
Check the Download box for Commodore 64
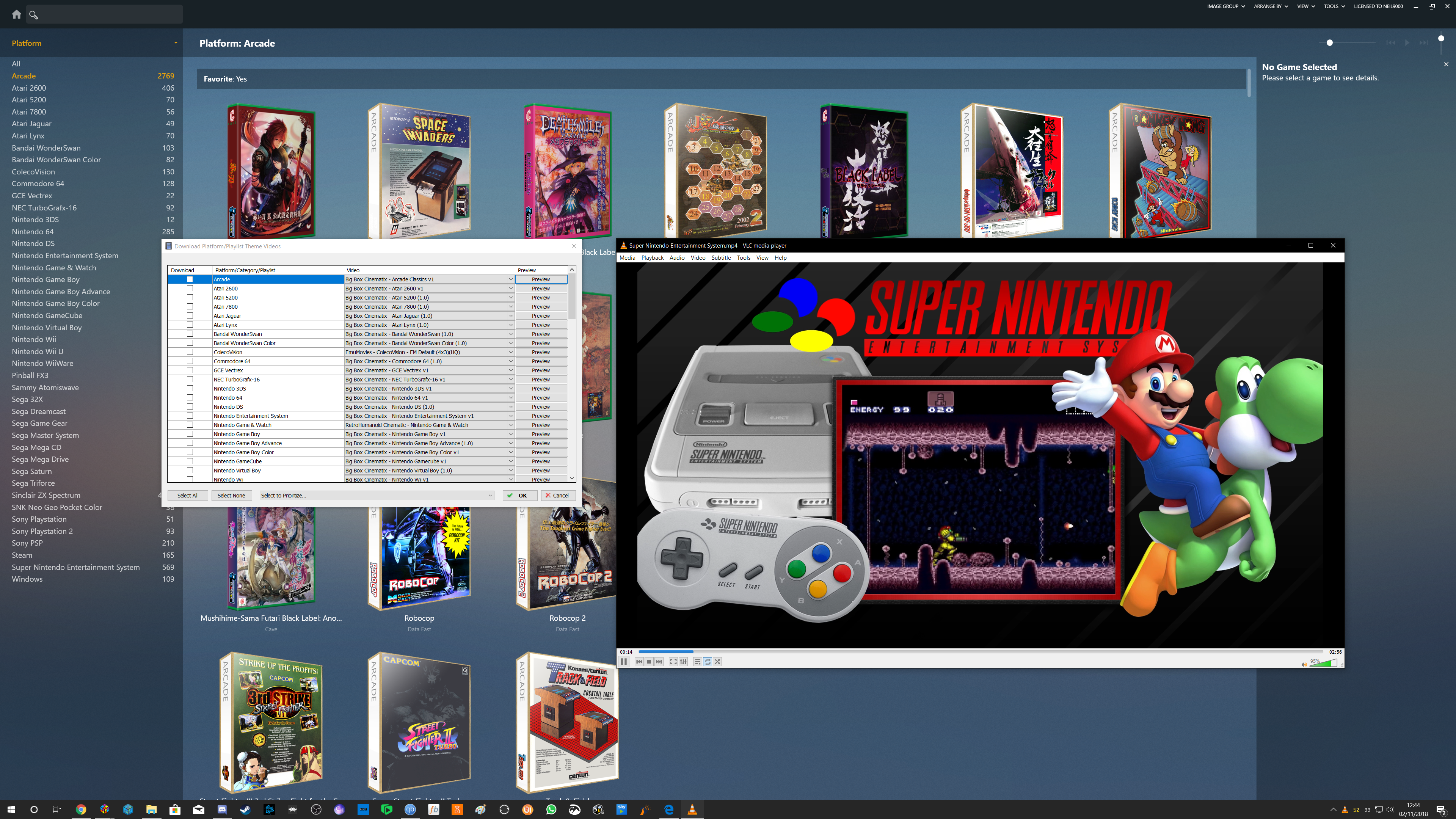[190, 361]
